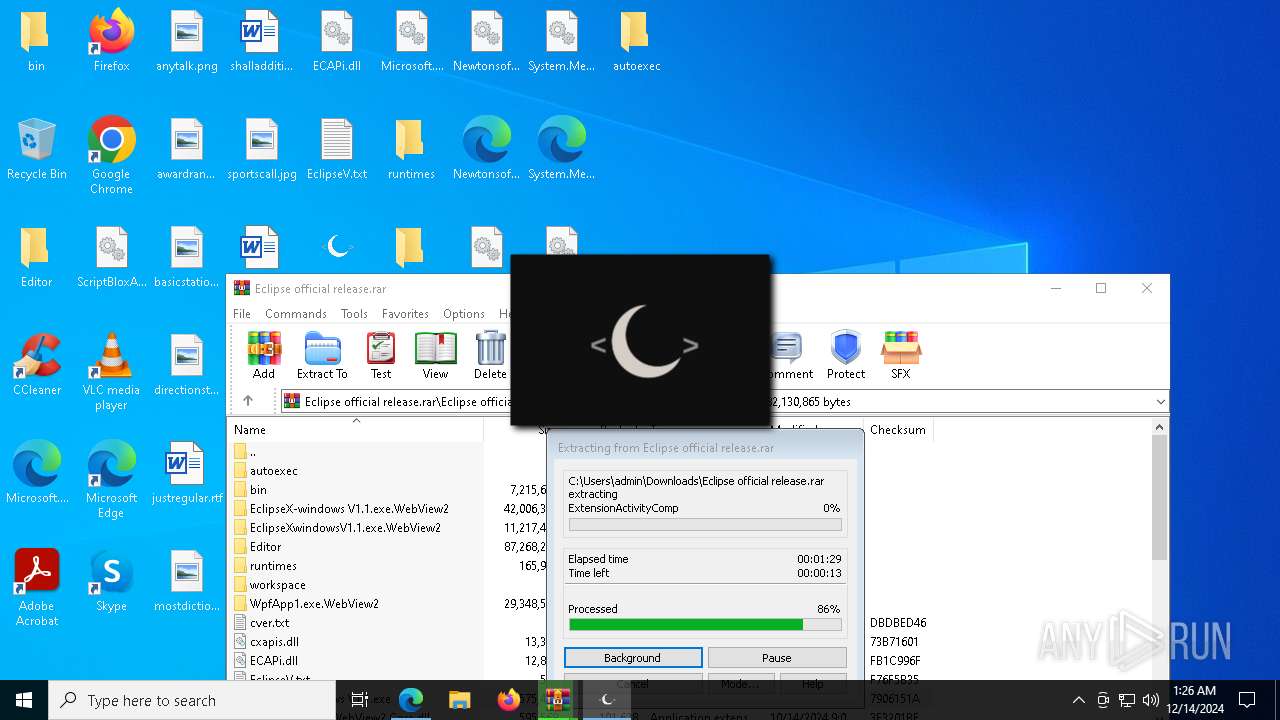The height and width of the screenshot is (720, 1280).
Task: Select the autoexec folder in the WinRAR list
Action: point(273,471)
